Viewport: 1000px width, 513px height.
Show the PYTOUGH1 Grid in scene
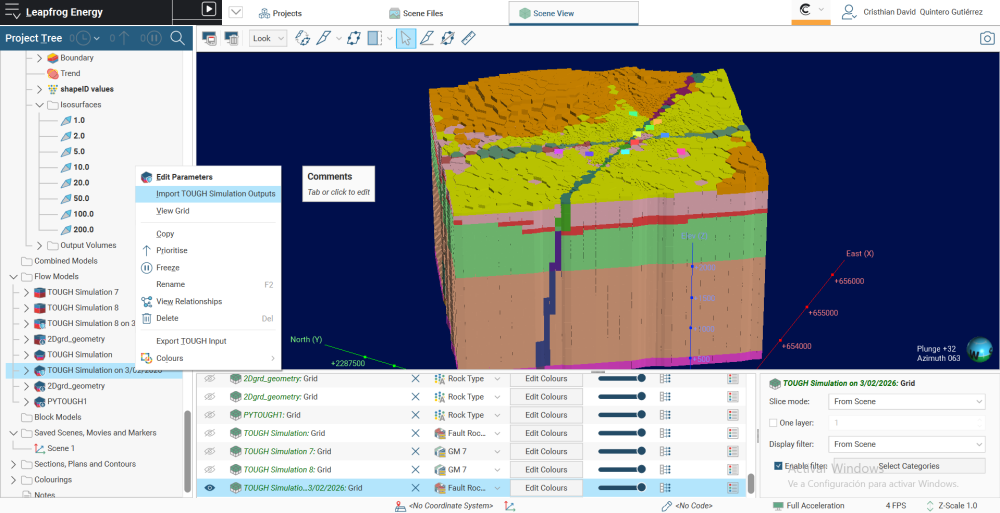(209, 415)
